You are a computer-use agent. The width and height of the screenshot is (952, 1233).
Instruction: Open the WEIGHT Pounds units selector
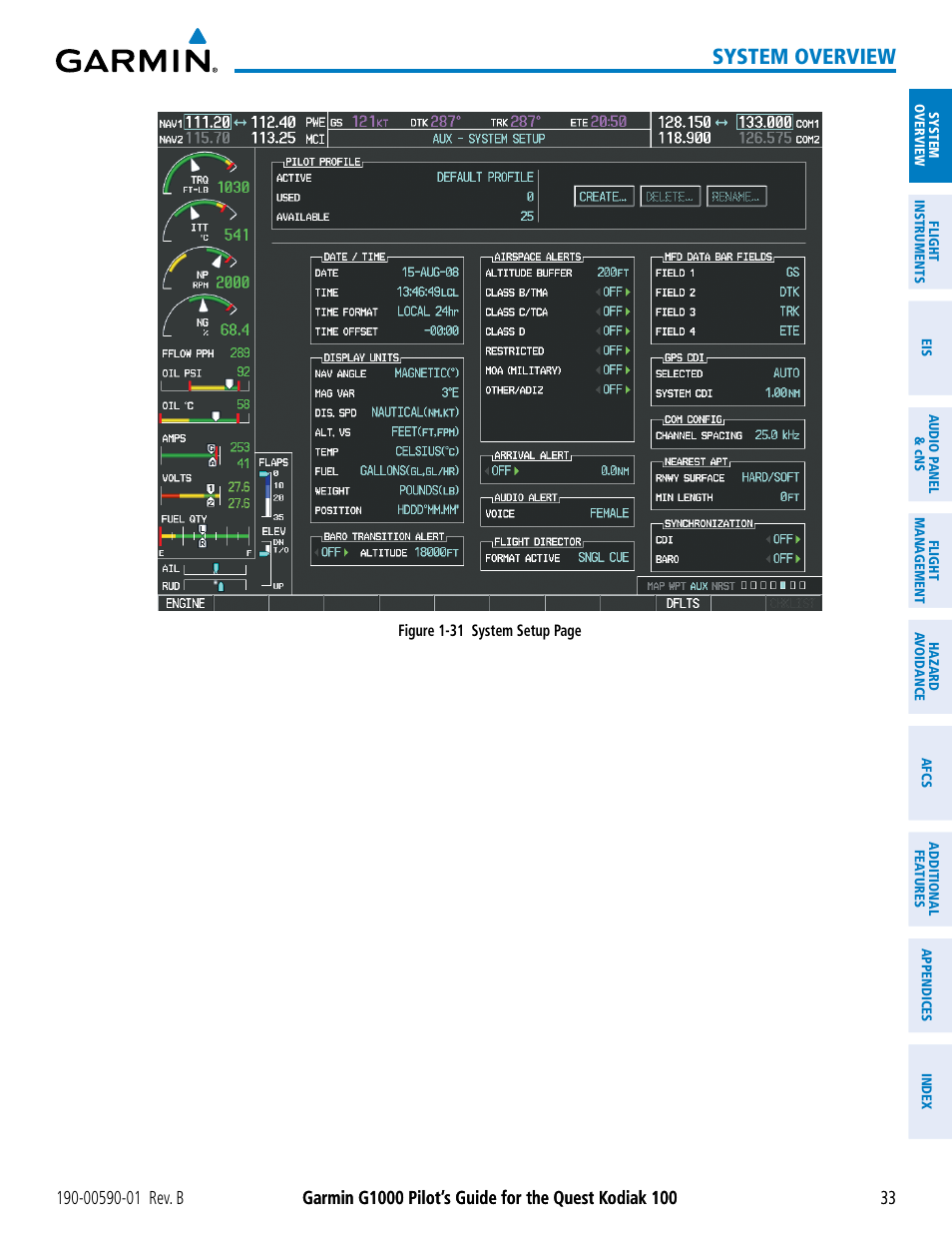tap(429, 490)
